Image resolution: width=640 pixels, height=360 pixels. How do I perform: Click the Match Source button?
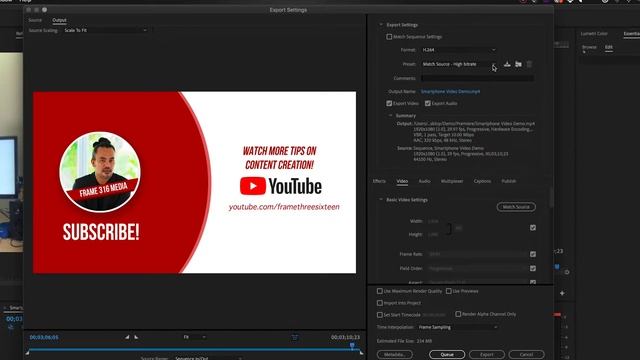[516, 207]
